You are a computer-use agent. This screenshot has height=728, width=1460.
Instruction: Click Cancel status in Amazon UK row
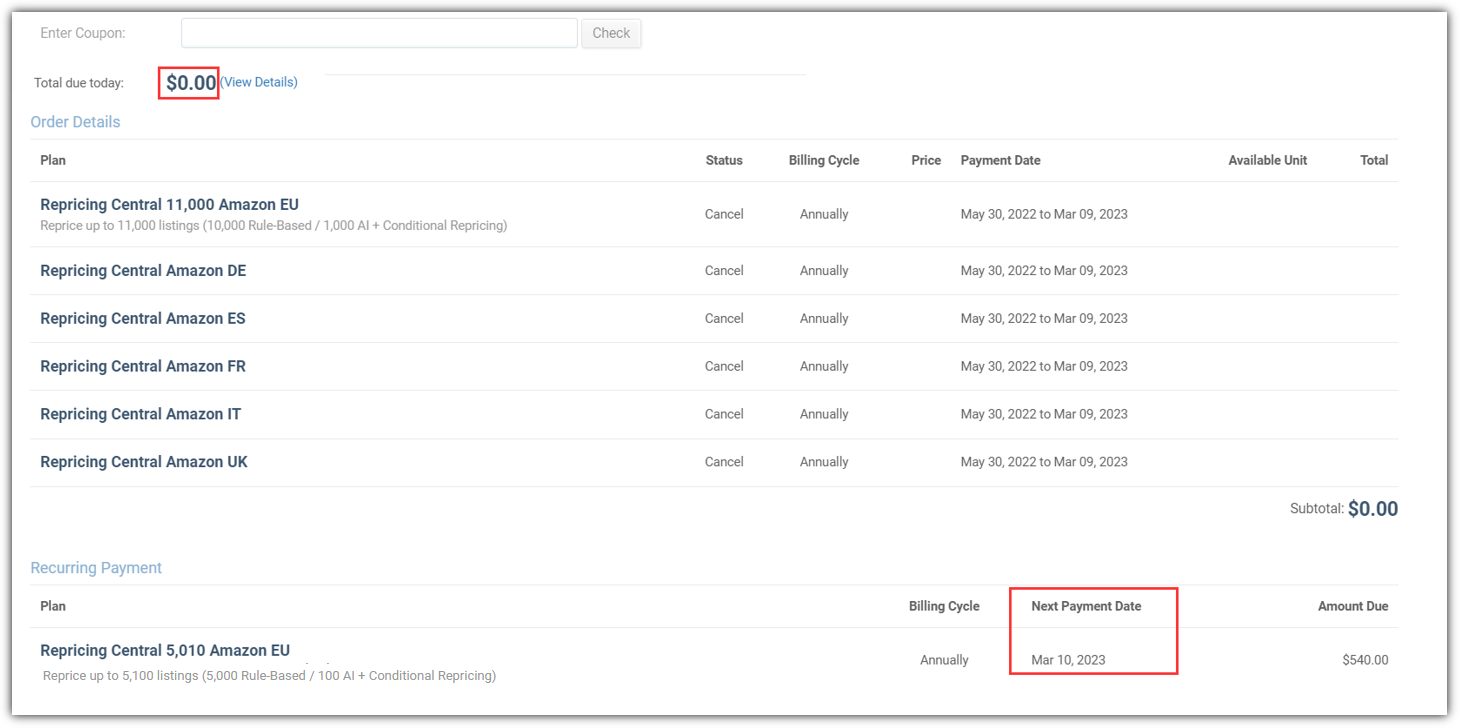point(724,462)
